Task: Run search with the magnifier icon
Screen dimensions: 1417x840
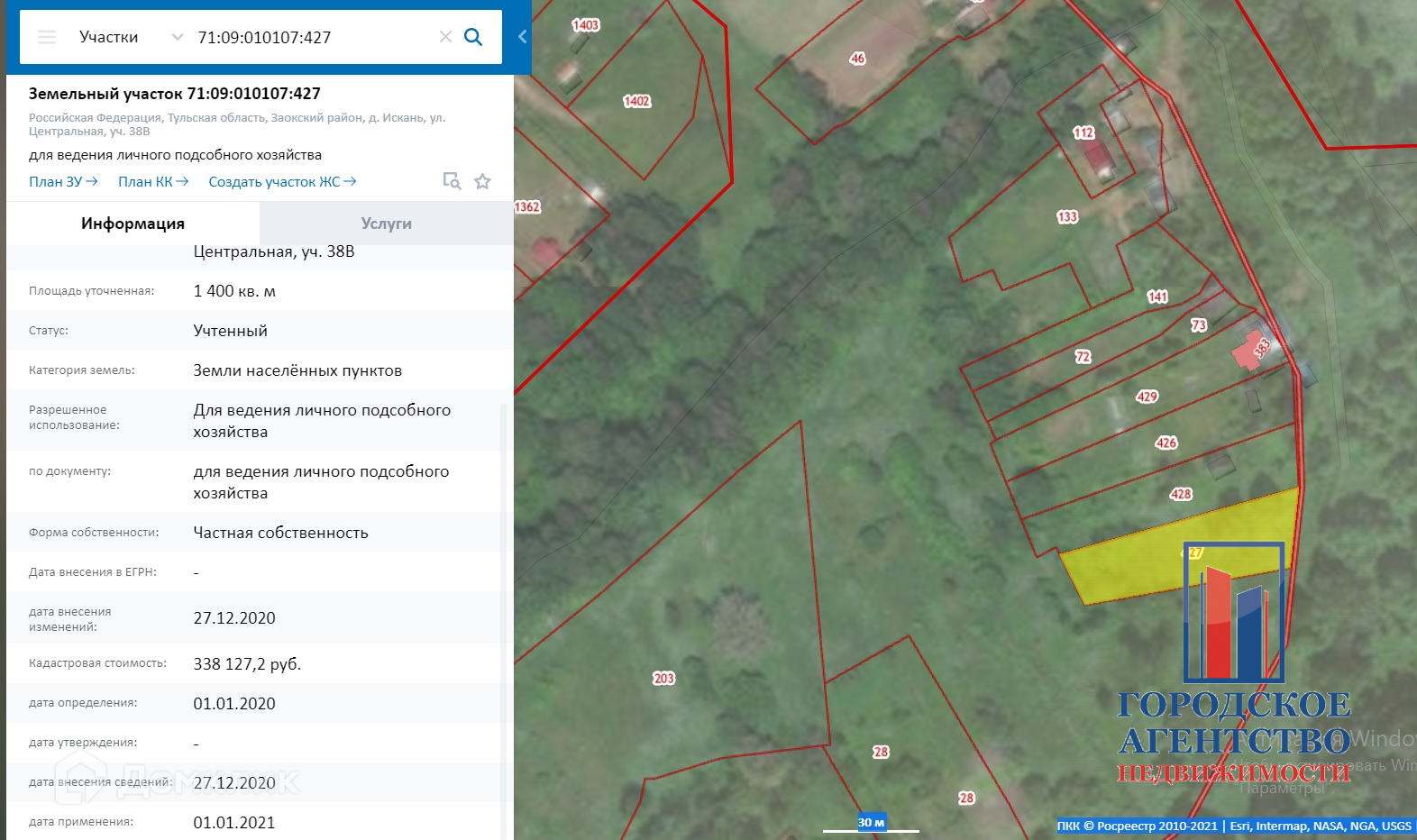Action: pyautogui.click(x=473, y=37)
